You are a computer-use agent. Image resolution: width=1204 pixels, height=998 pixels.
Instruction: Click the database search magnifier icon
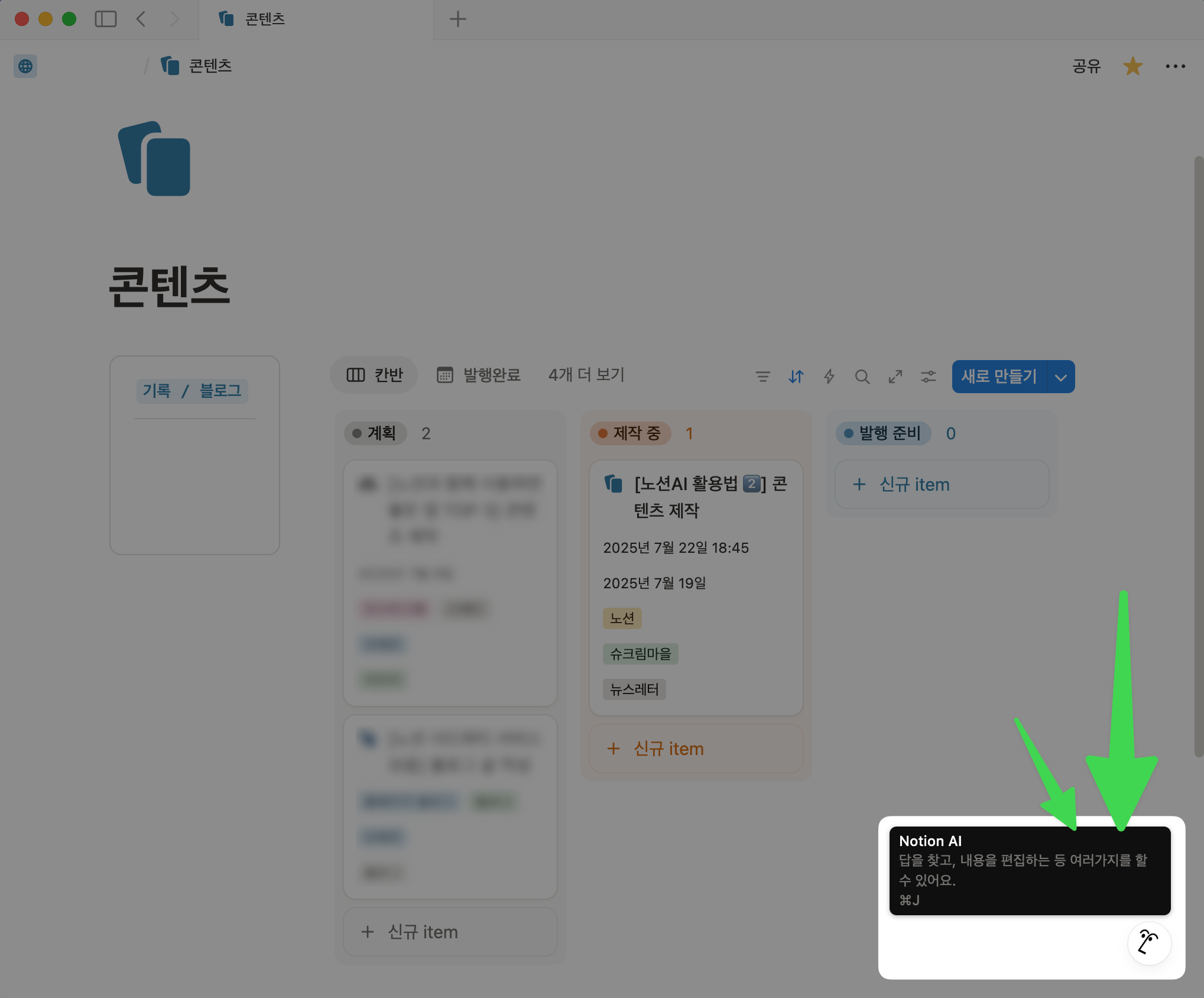click(x=862, y=377)
